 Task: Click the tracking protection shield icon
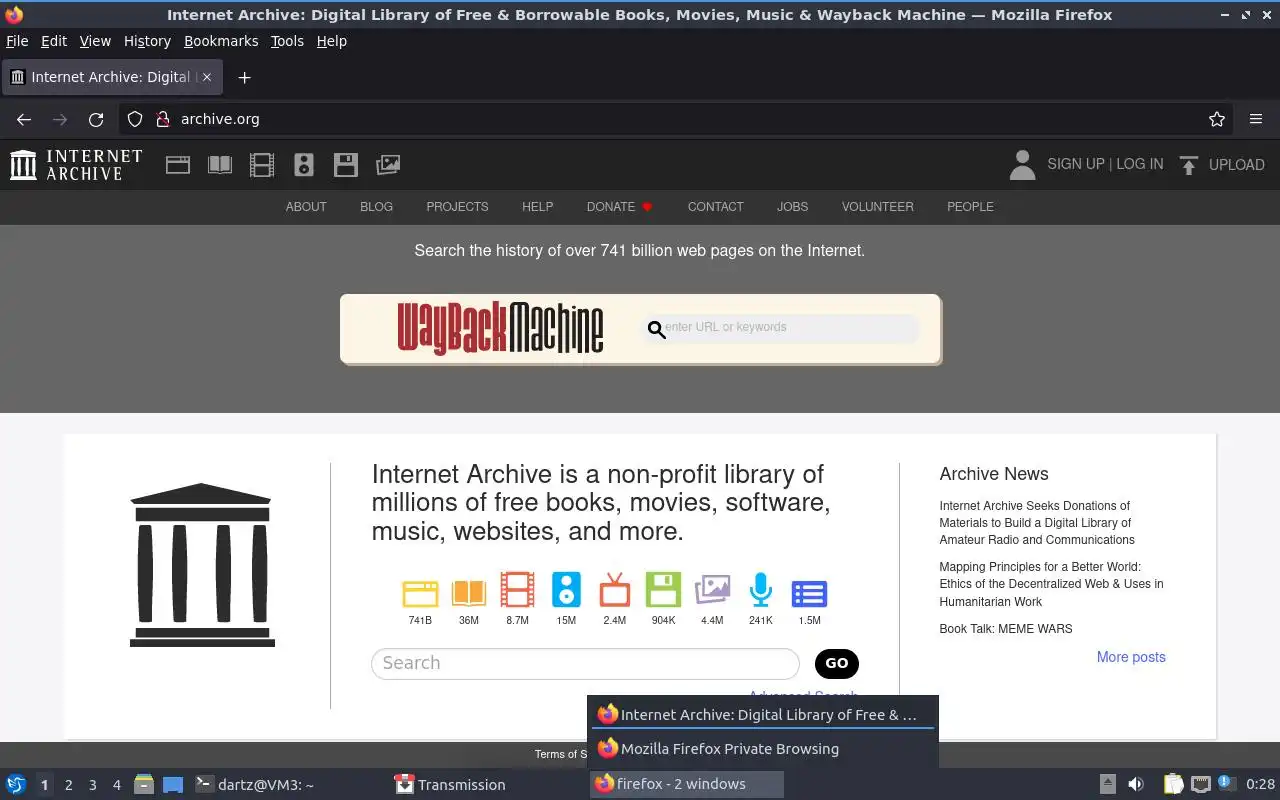tap(135, 119)
